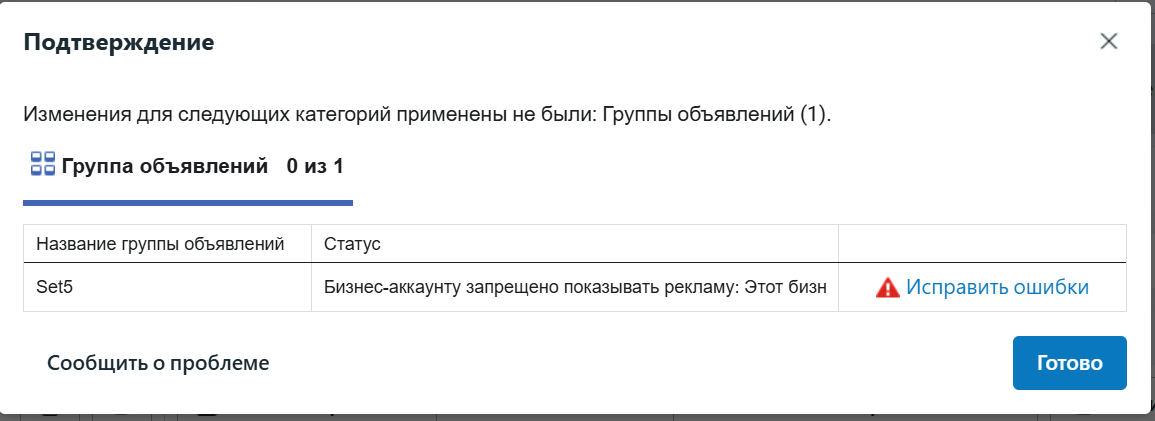Open the Исправить ошибки link
1155x421 pixels.
(x=997, y=287)
